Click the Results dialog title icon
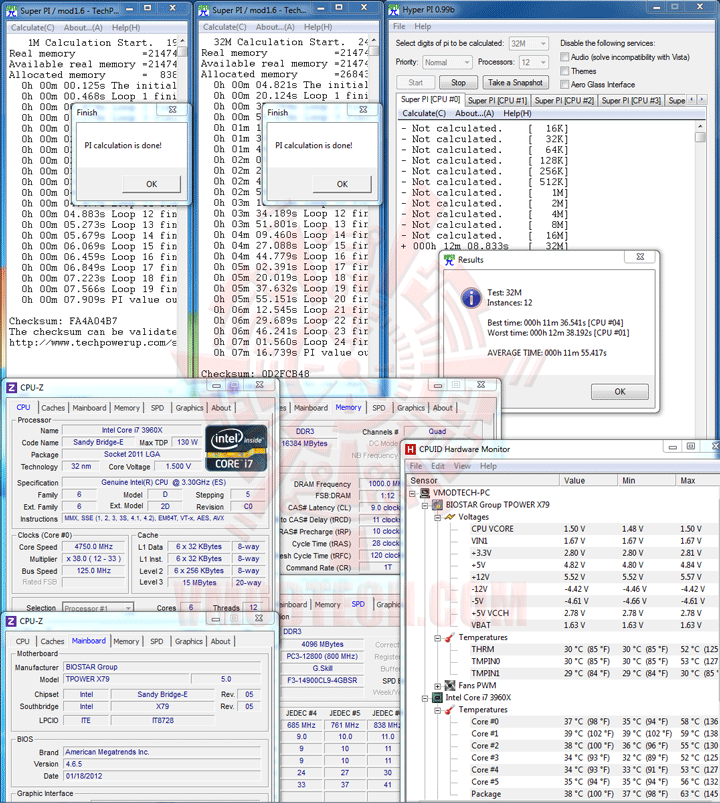This screenshot has width=720, height=803. tap(450, 260)
